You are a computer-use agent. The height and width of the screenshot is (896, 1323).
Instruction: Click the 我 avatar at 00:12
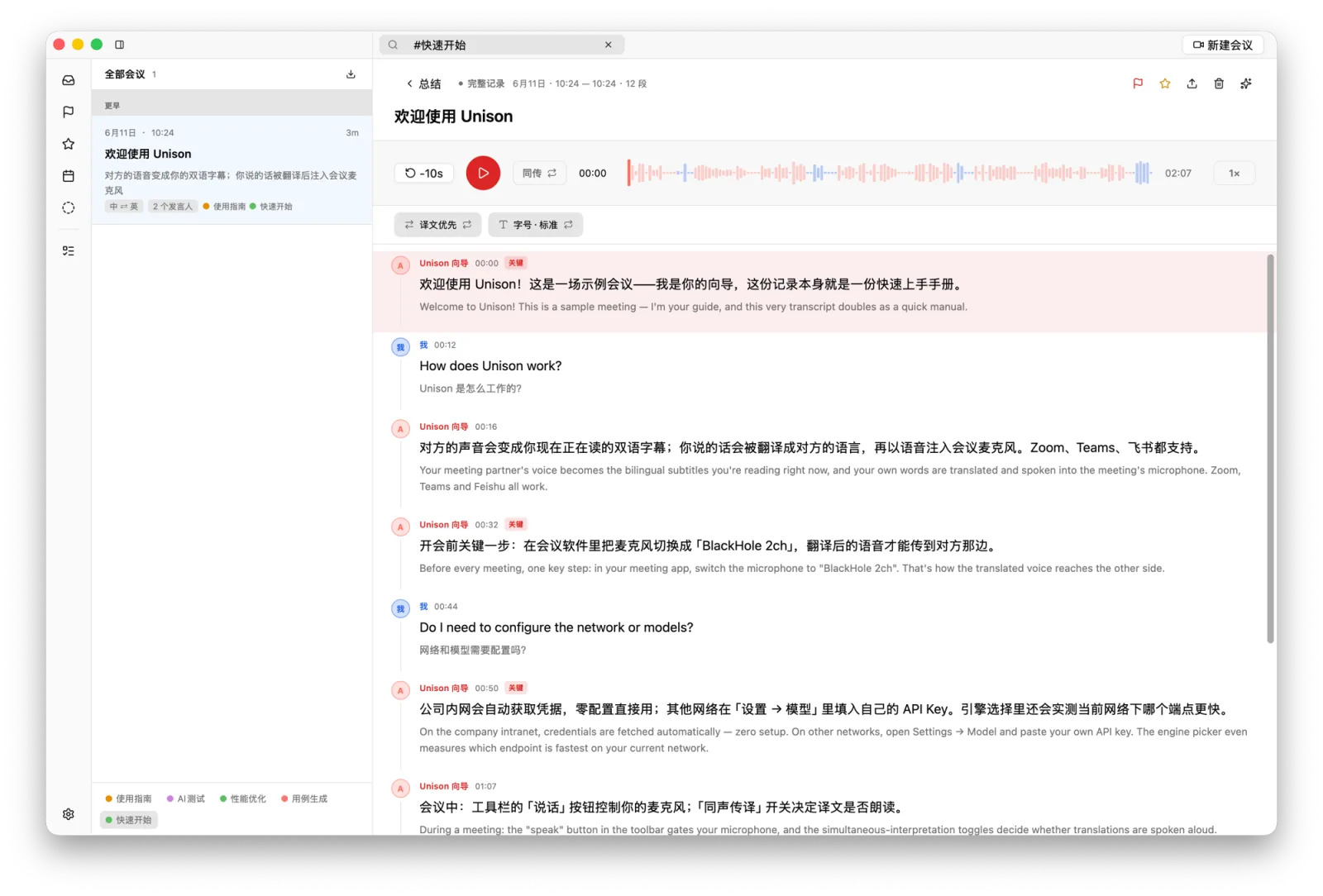click(x=400, y=347)
